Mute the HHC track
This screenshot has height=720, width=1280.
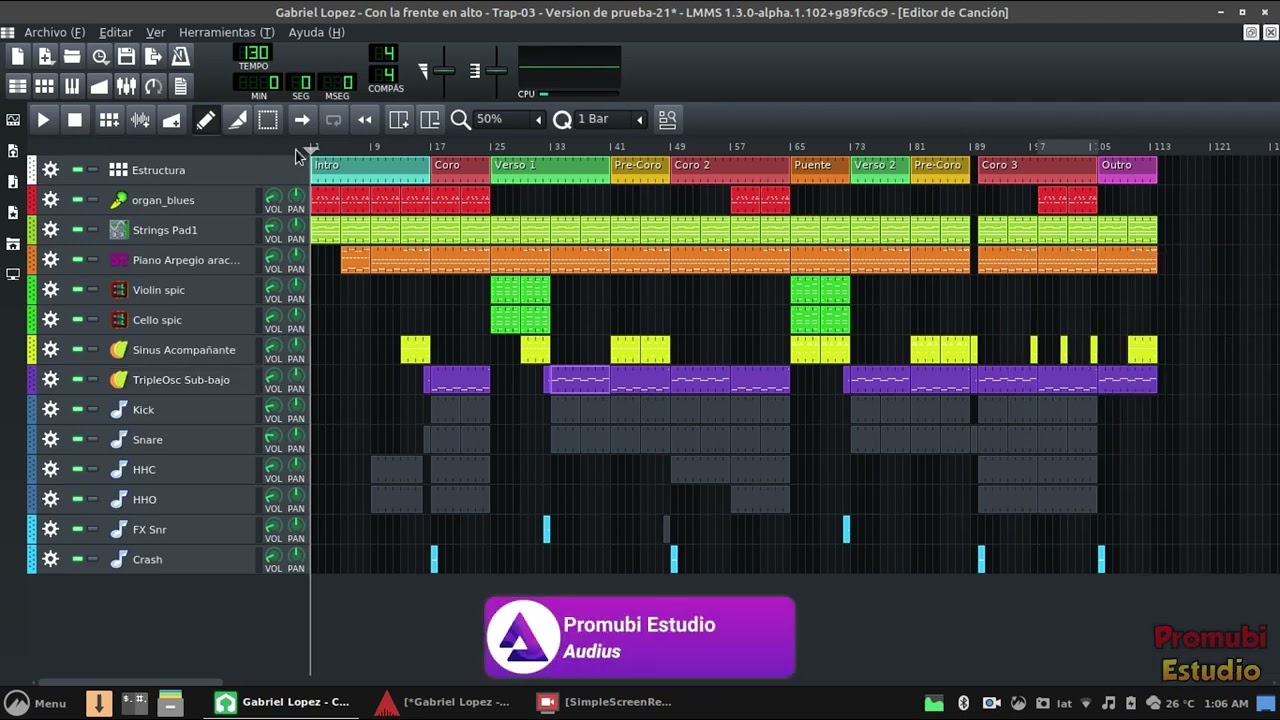(77, 470)
